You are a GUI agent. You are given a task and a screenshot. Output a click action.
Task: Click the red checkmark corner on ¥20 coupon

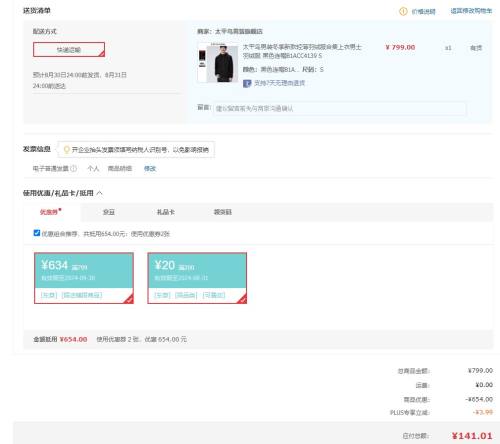[242, 299]
